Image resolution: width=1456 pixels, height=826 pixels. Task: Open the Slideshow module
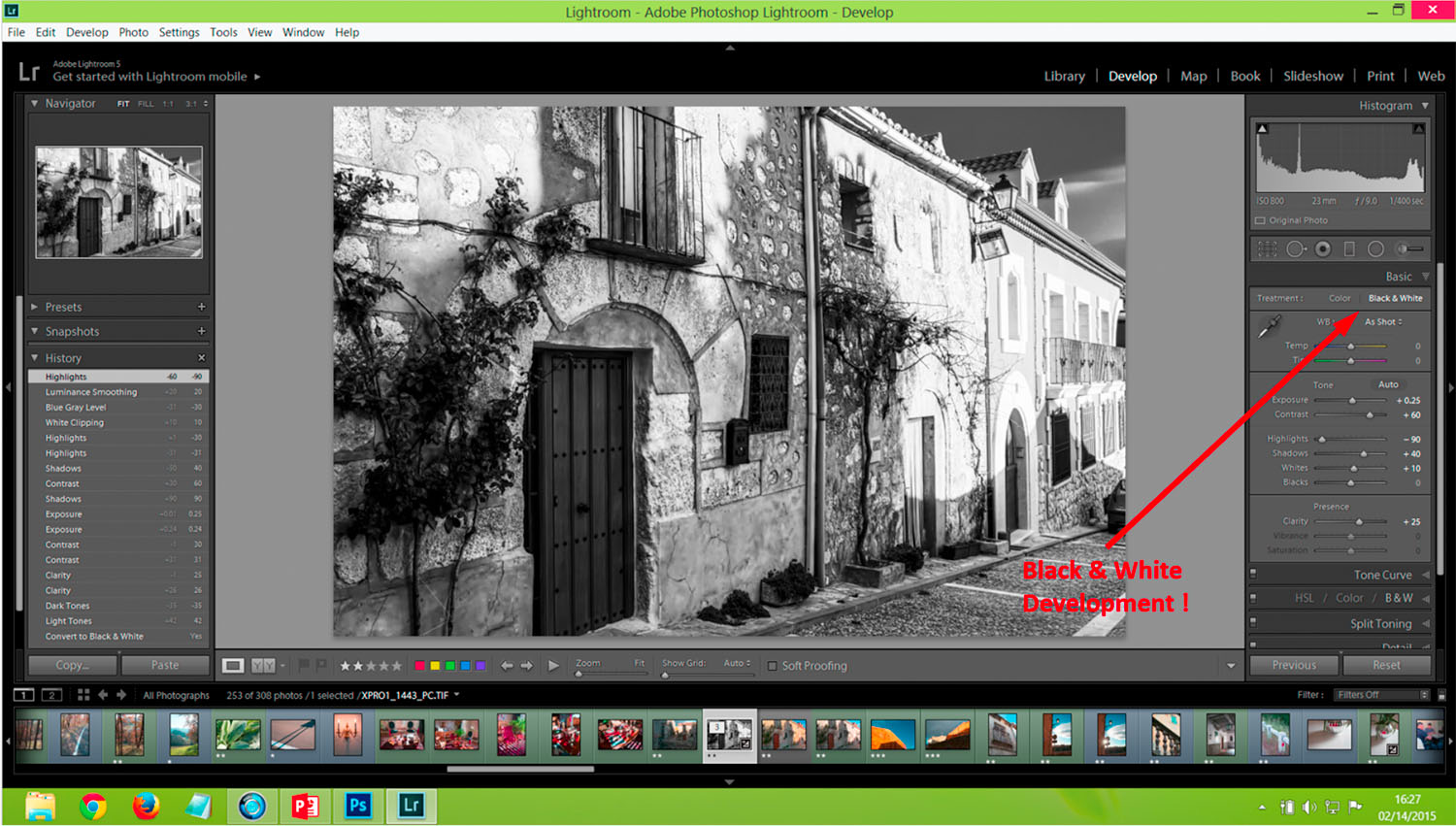tap(1313, 76)
